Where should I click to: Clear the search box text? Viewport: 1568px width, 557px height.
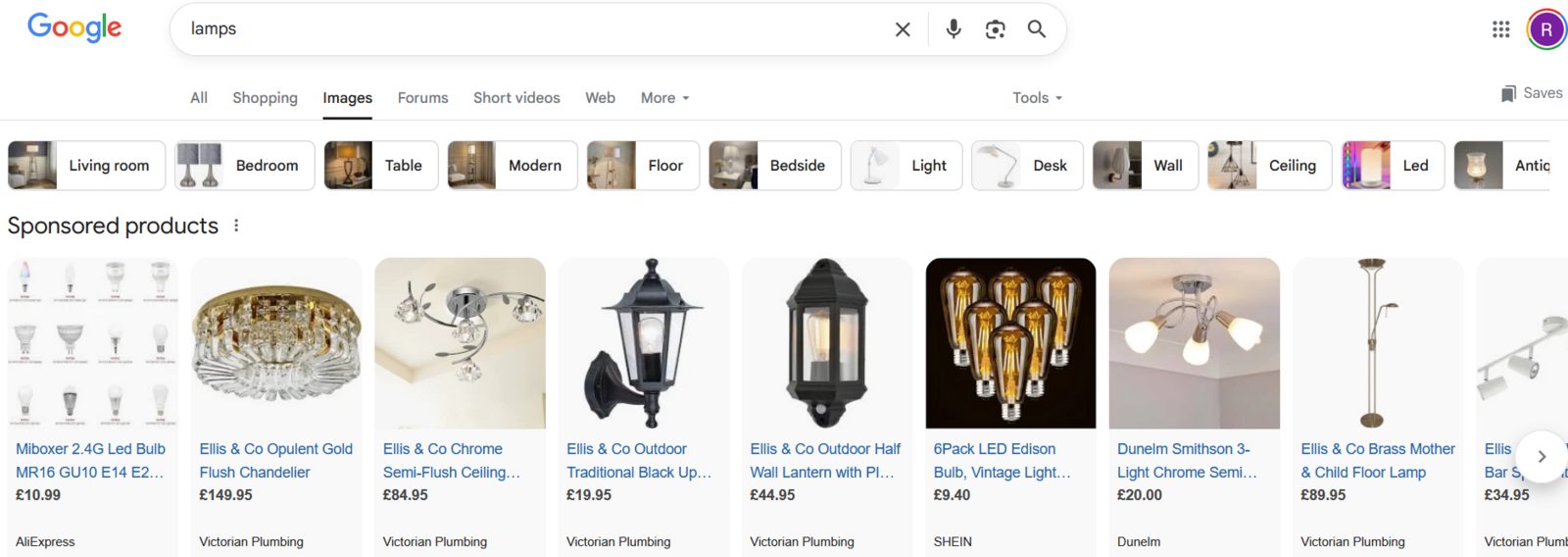tap(903, 29)
